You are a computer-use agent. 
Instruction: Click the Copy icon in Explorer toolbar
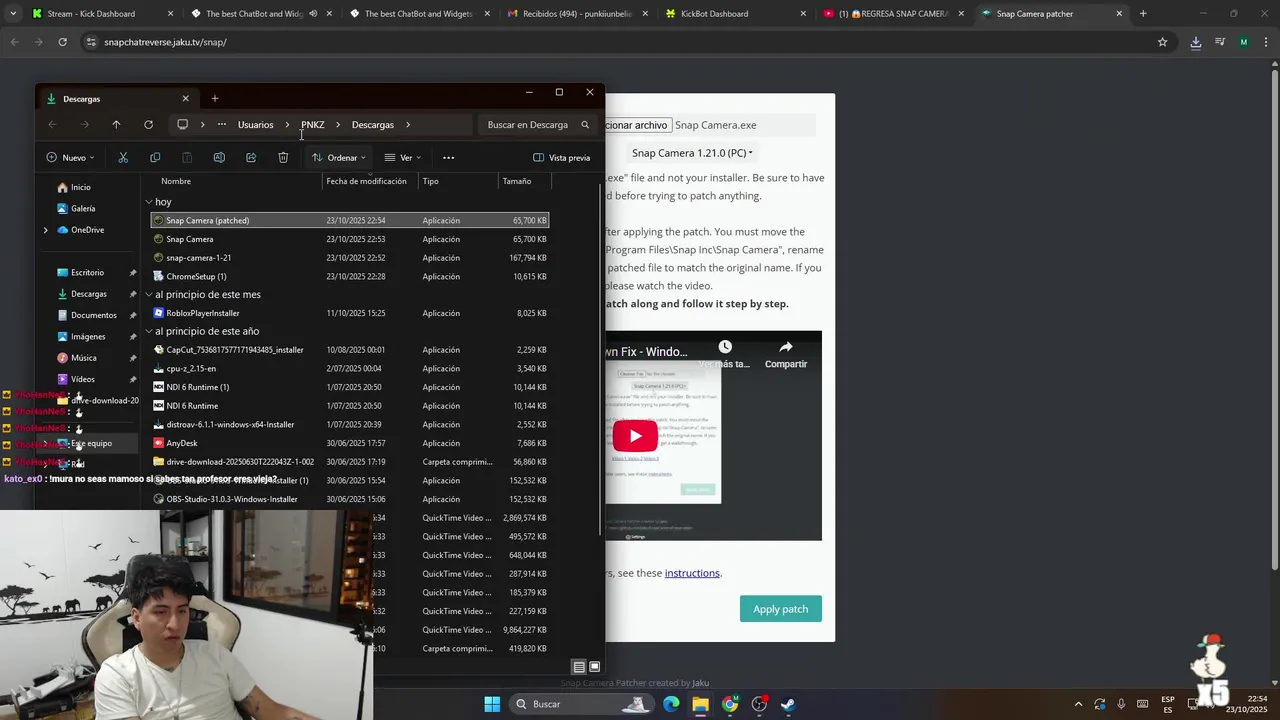point(155,157)
